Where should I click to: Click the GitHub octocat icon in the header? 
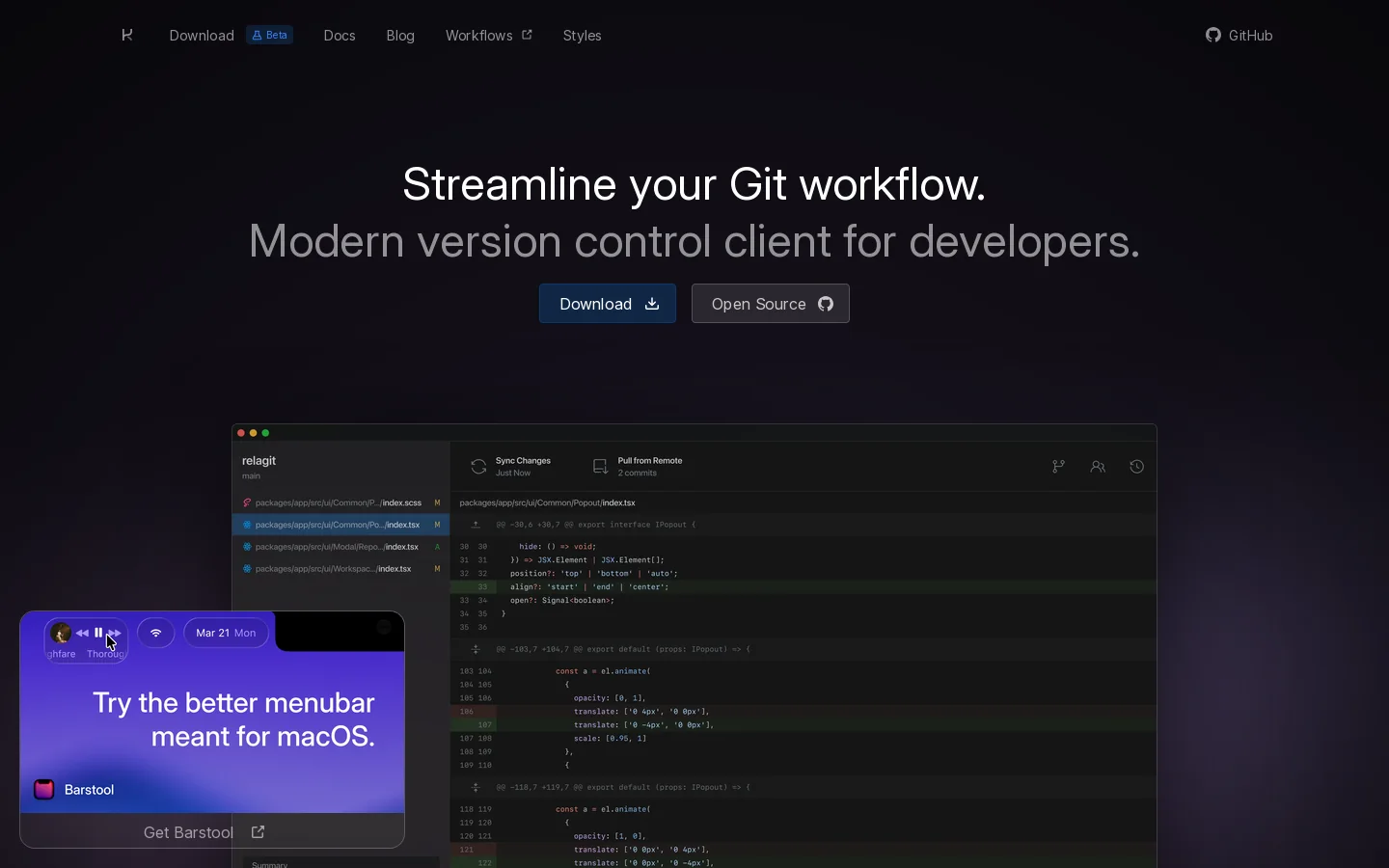[1213, 35]
